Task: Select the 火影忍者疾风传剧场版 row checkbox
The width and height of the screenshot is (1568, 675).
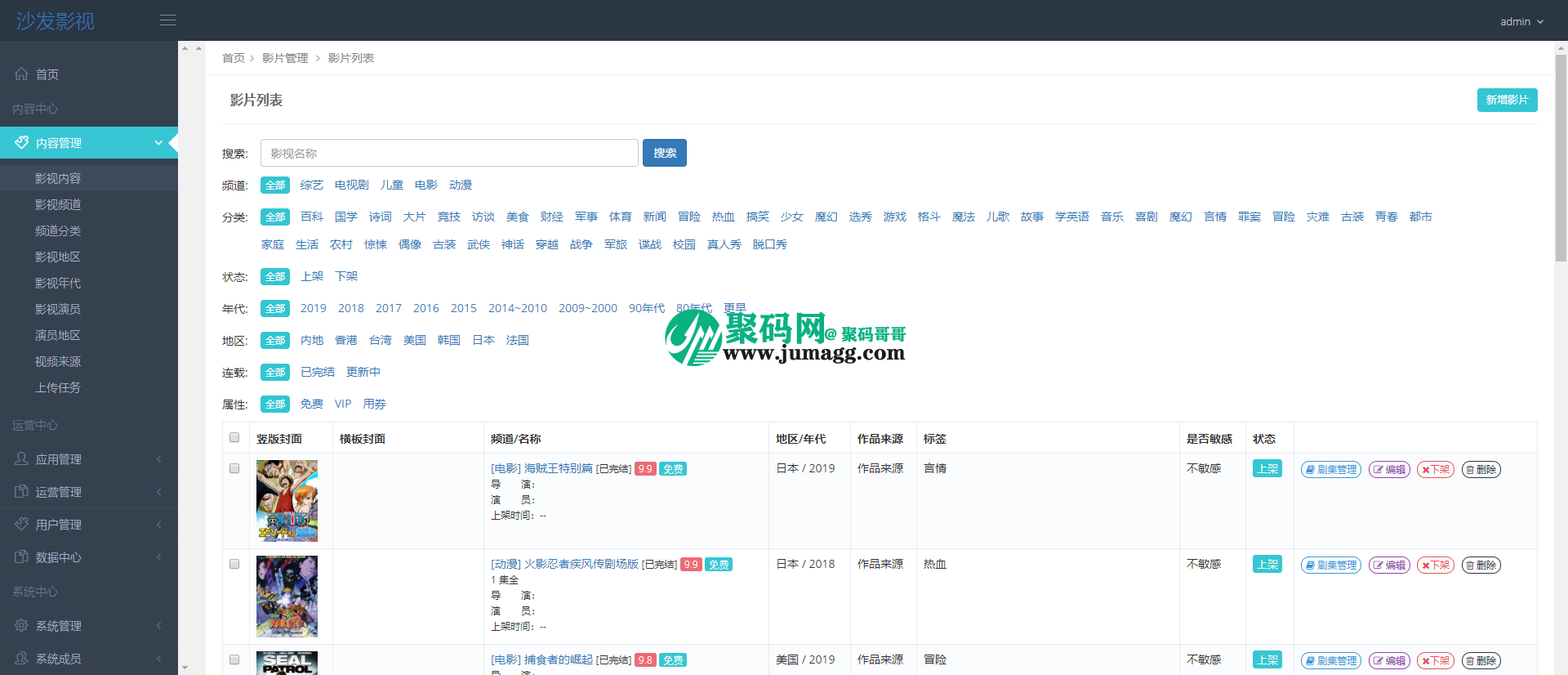Action: tap(234, 565)
